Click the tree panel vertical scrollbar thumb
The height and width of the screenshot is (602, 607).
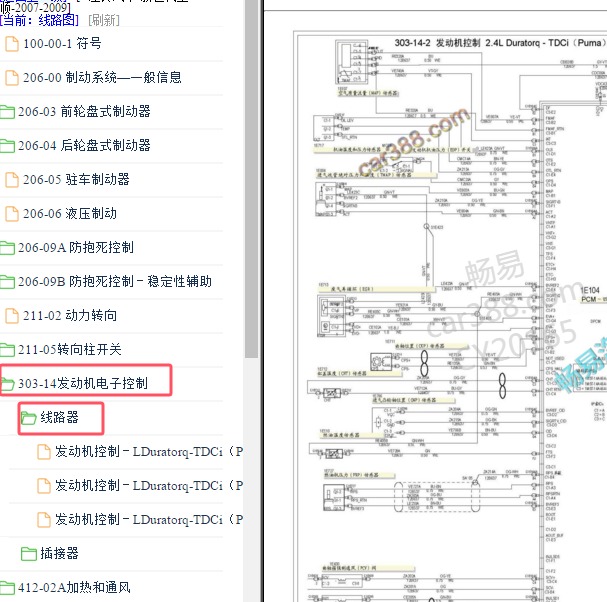click(252, 179)
